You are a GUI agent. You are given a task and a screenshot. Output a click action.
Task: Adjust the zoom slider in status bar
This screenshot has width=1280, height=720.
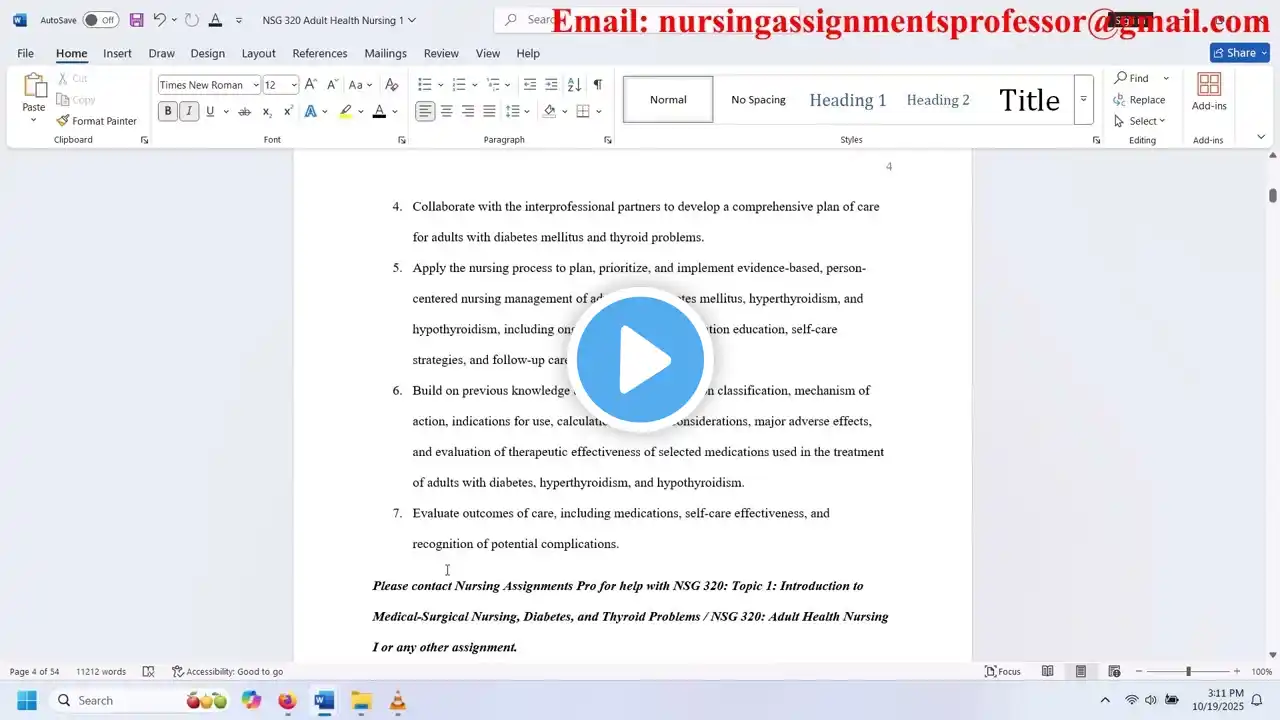[1188, 671]
